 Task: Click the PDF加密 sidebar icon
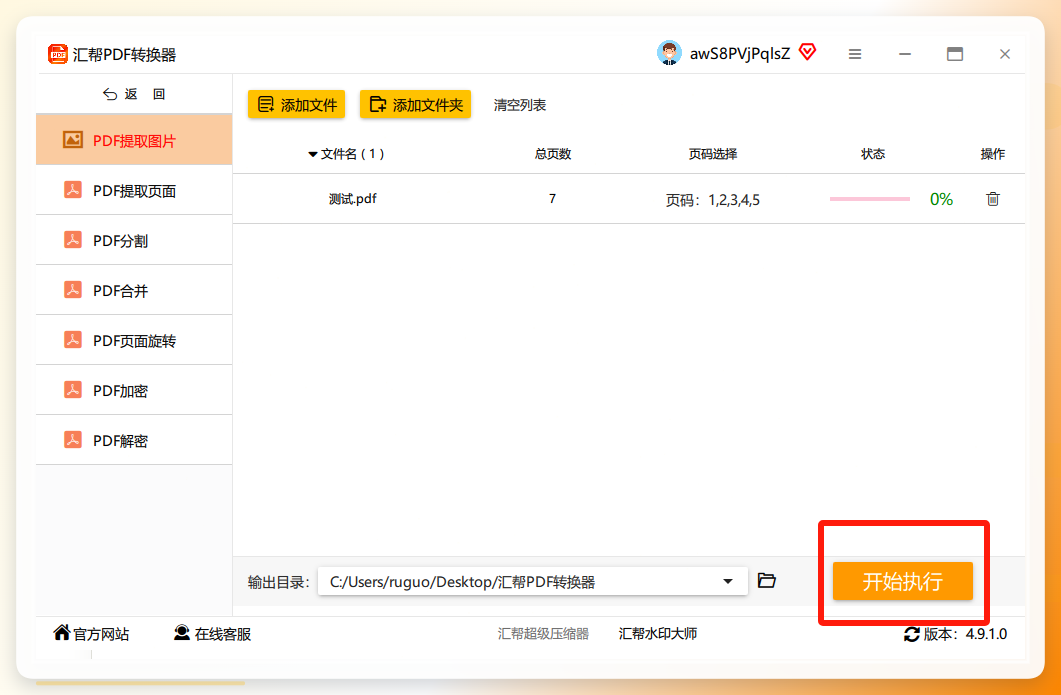[x=73, y=390]
